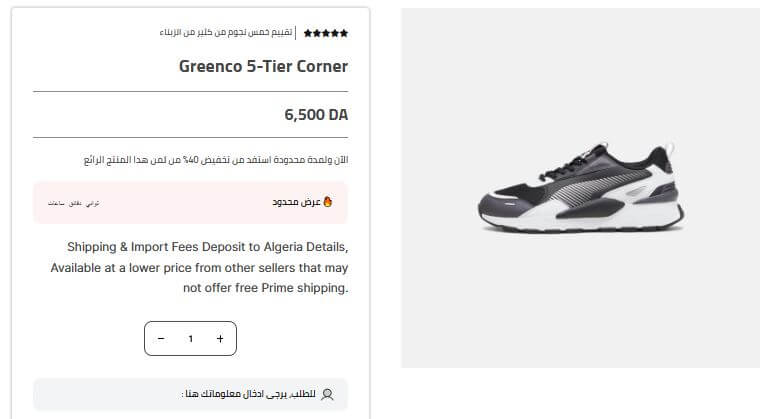776x419 pixels.
Task: Click the quantity value field showing 1
Action: pyautogui.click(x=190, y=339)
